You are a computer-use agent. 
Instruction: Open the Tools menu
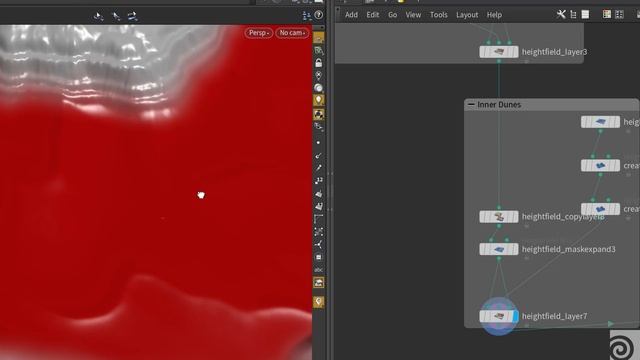point(439,15)
